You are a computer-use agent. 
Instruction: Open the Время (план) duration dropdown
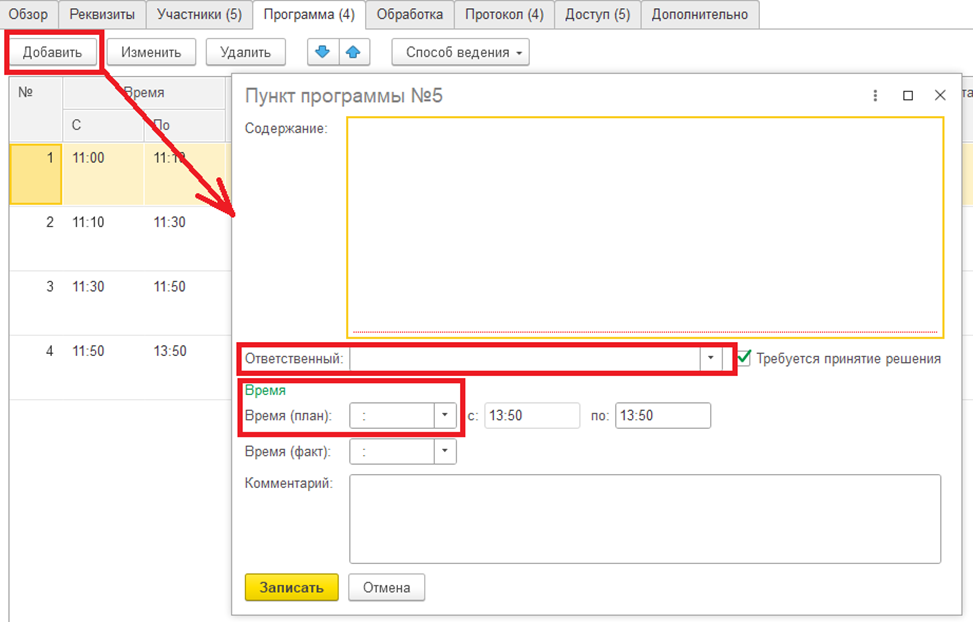click(x=445, y=415)
